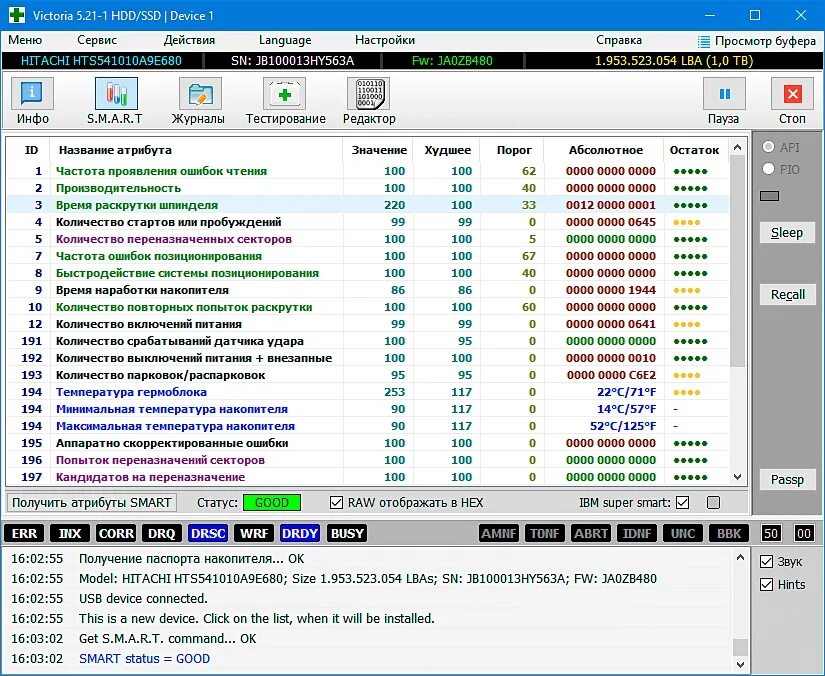Select the API radio button
The width and height of the screenshot is (825, 676).
[769, 147]
